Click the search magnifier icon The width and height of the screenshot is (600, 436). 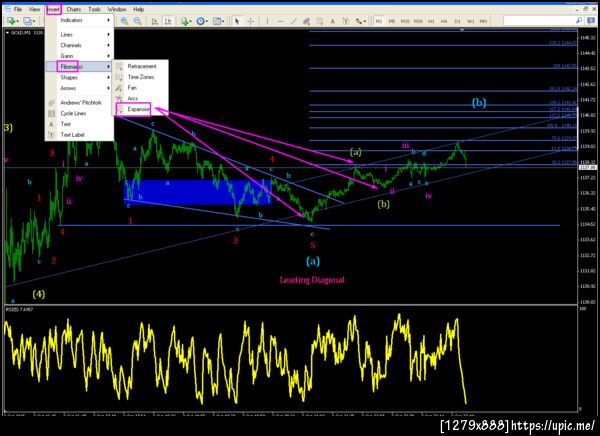point(579,20)
